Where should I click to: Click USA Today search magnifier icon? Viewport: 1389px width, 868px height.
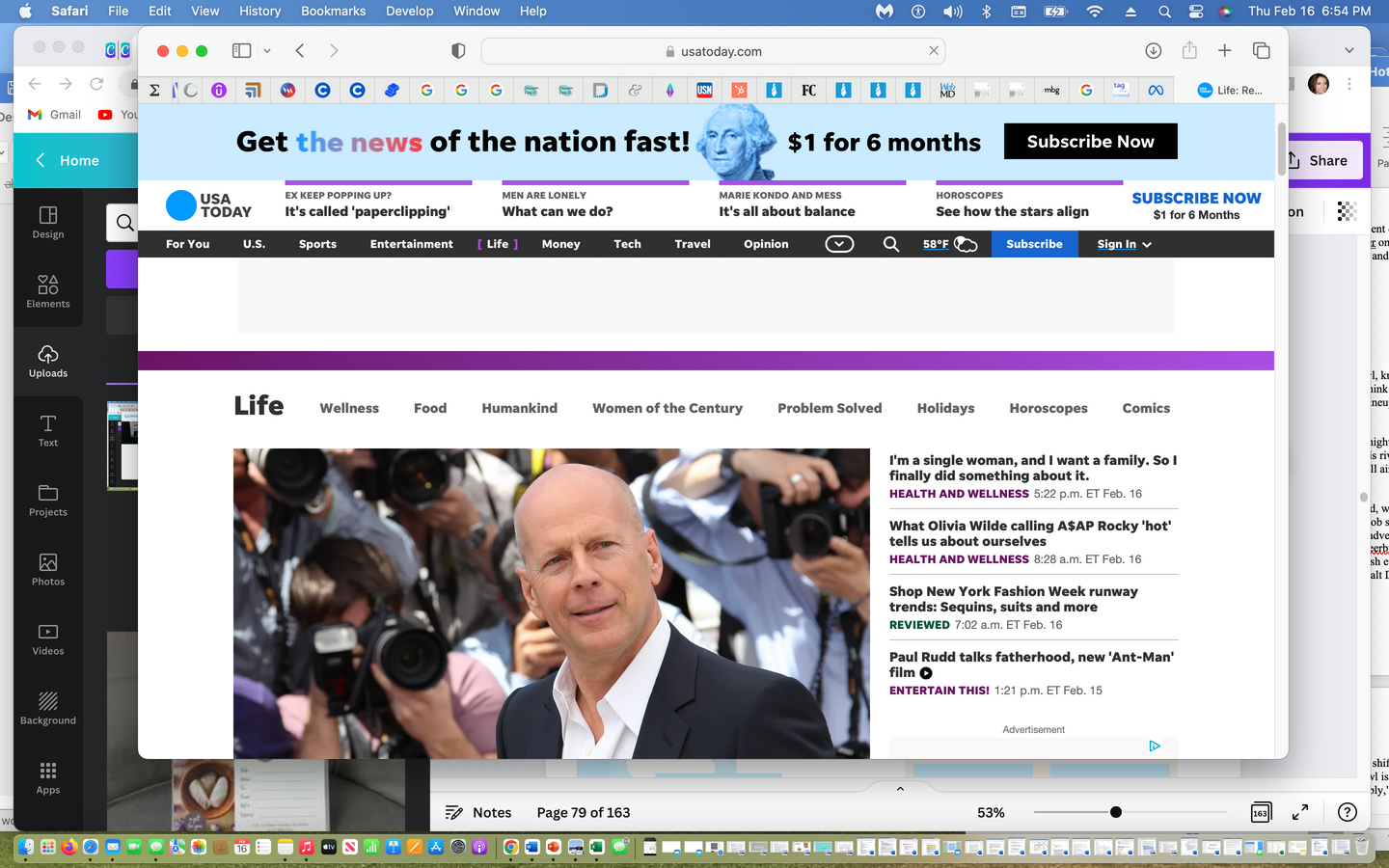click(891, 245)
